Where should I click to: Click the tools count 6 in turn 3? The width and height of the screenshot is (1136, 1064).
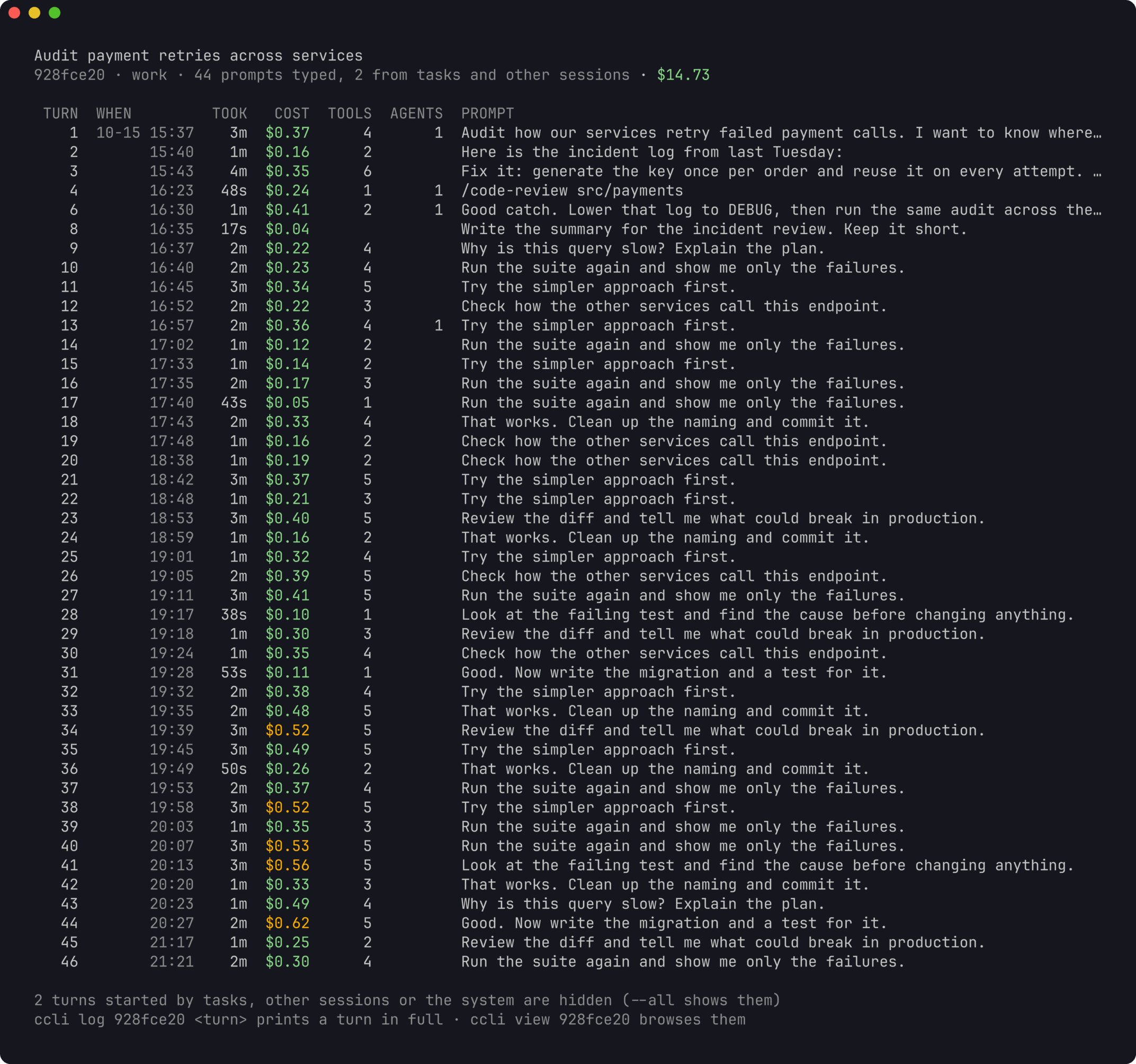click(x=368, y=171)
